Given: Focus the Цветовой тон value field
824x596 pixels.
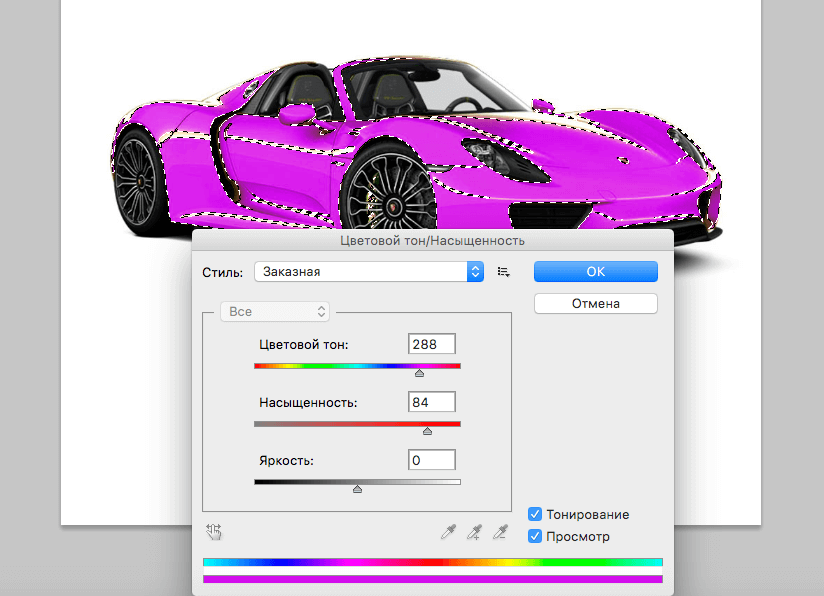Looking at the screenshot, I should (432, 344).
